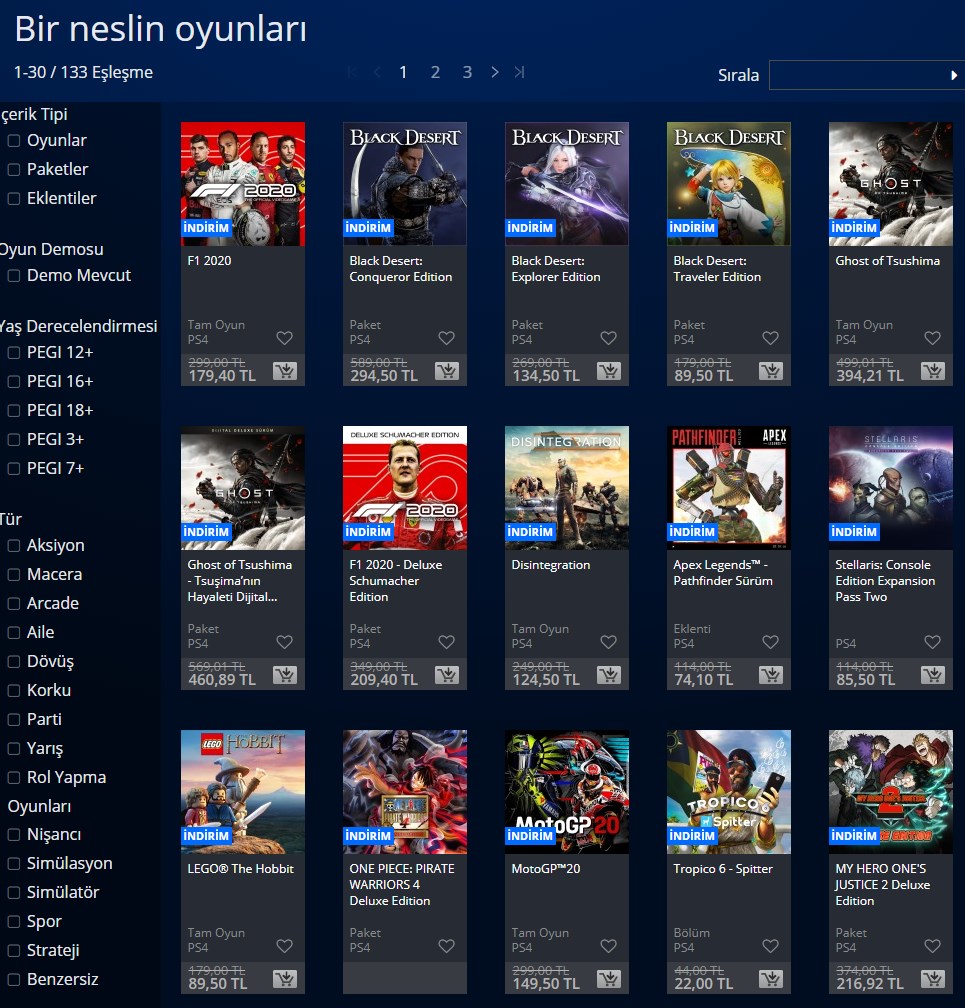Select current page 1 link

[403, 72]
